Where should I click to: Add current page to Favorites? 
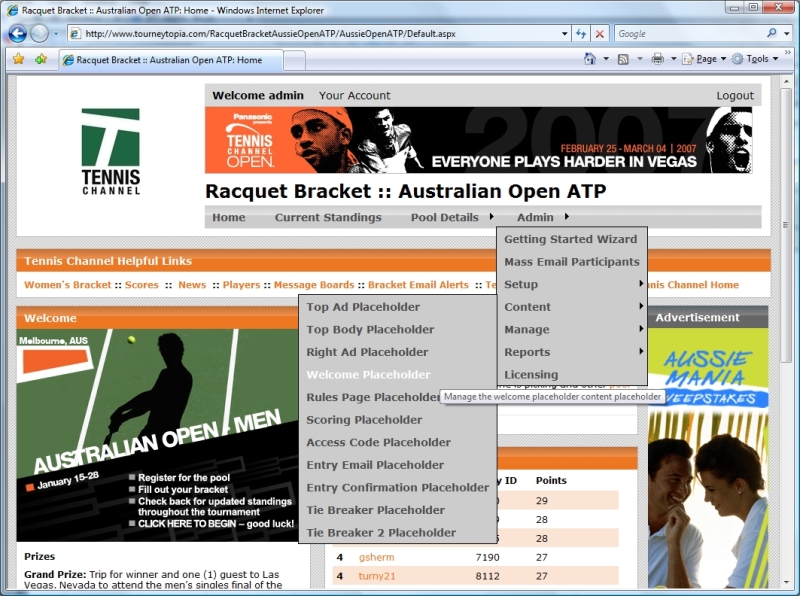40,59
